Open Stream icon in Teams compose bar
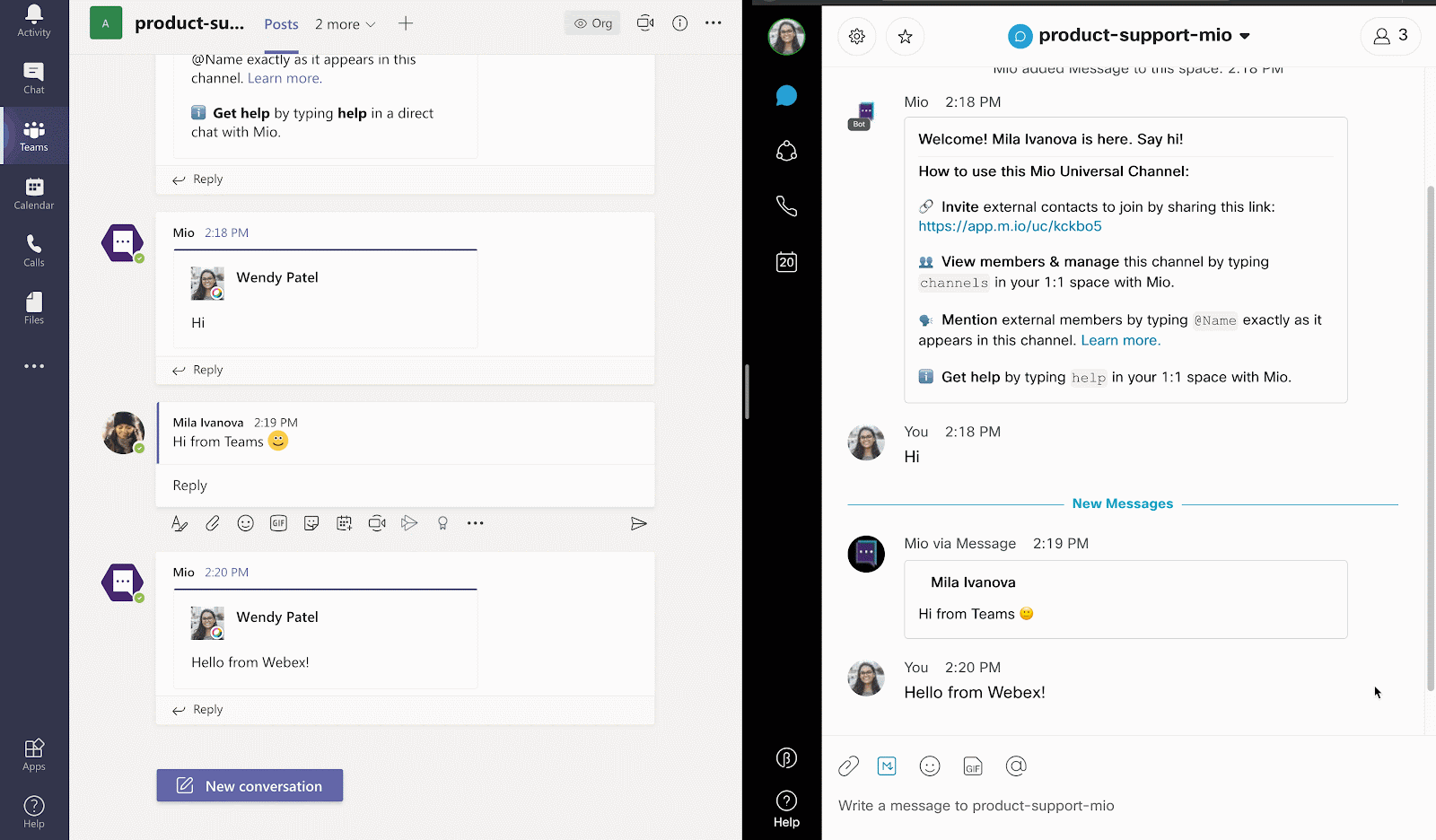This screenshot has height=840, width=1436. (x=409, y=523)
